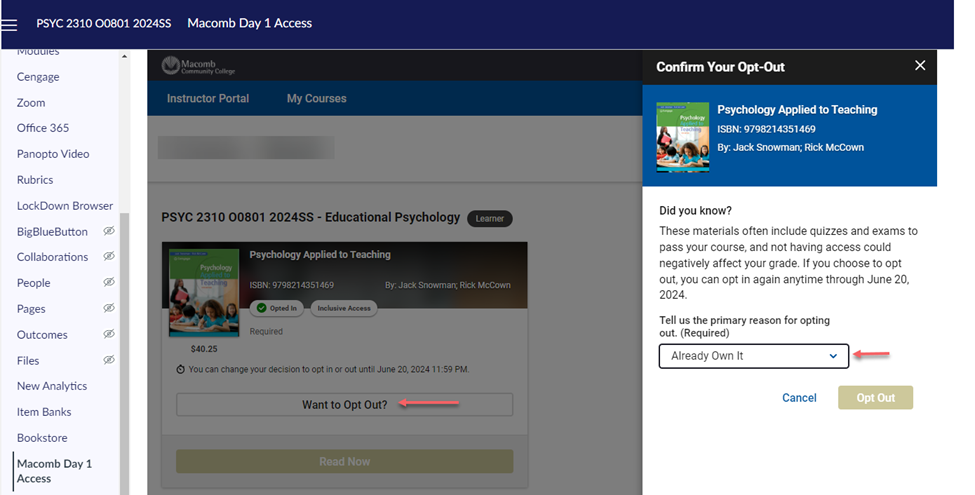Screen dimensions: 975x495
Task: Open Zoom in course navigation
Action: click(x=31, y=103)
